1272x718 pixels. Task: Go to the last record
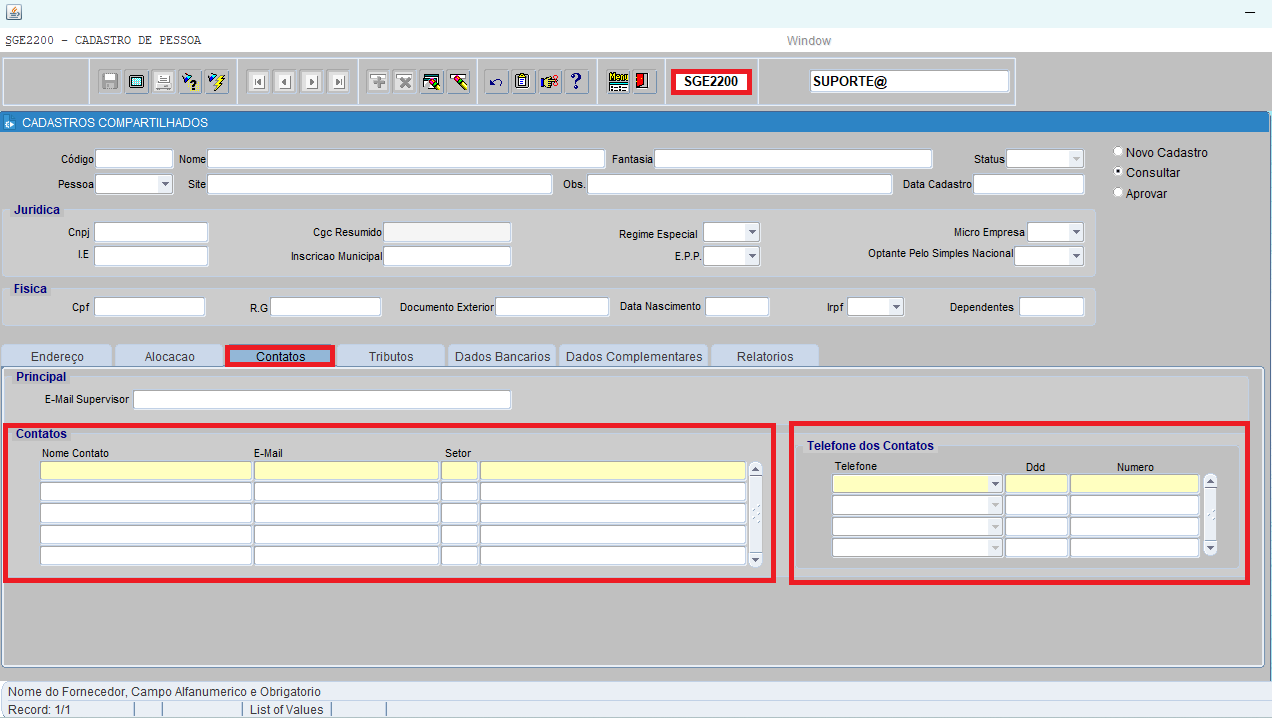coord(339,82)
